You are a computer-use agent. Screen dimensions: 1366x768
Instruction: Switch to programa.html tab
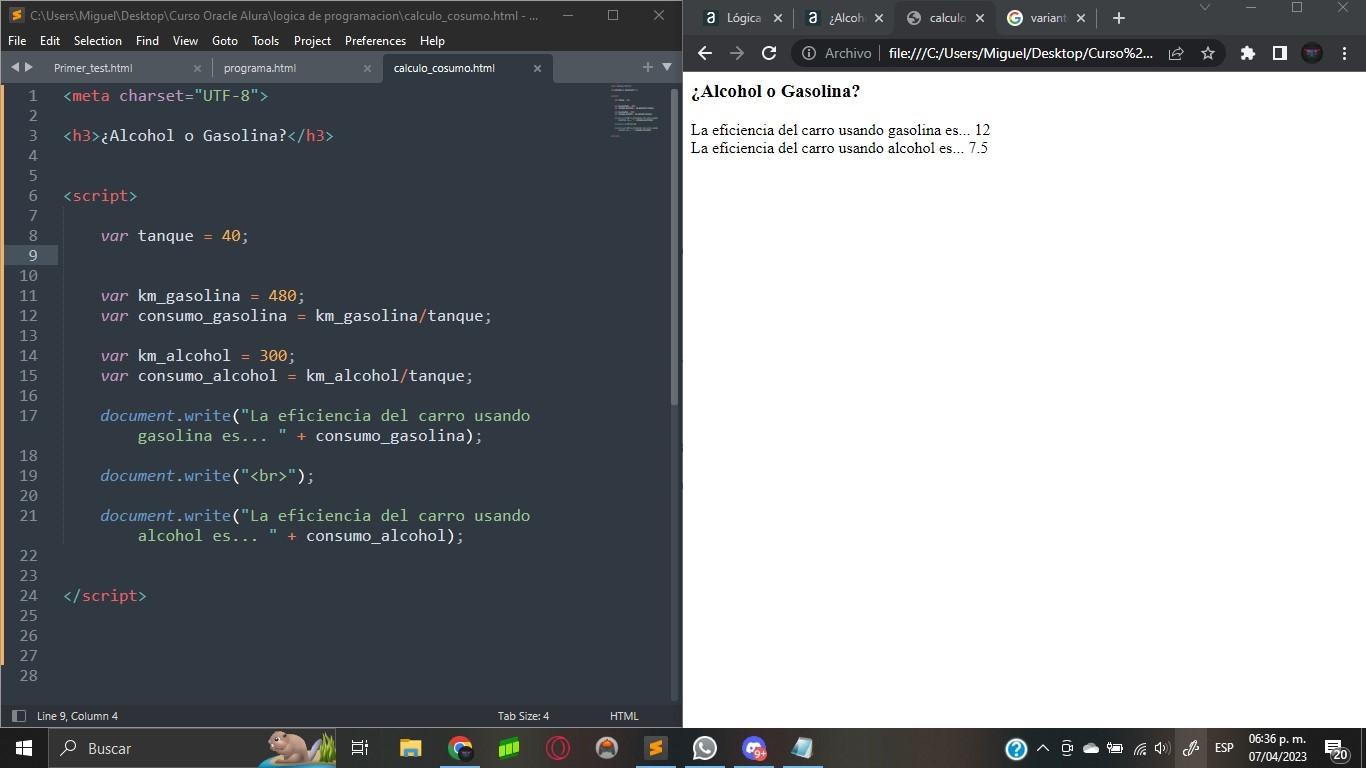point(260,68)
